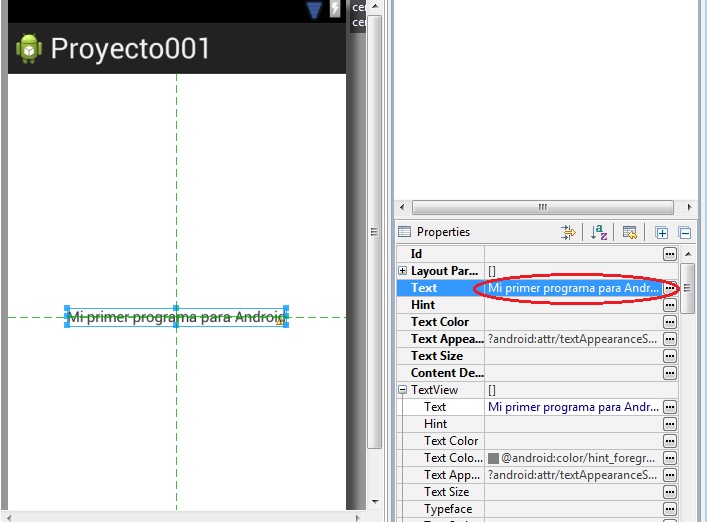Screen dimensions: 707x522
Task: Click the gray color swatch for hint_foreground
Action: [x=493, y=458]
